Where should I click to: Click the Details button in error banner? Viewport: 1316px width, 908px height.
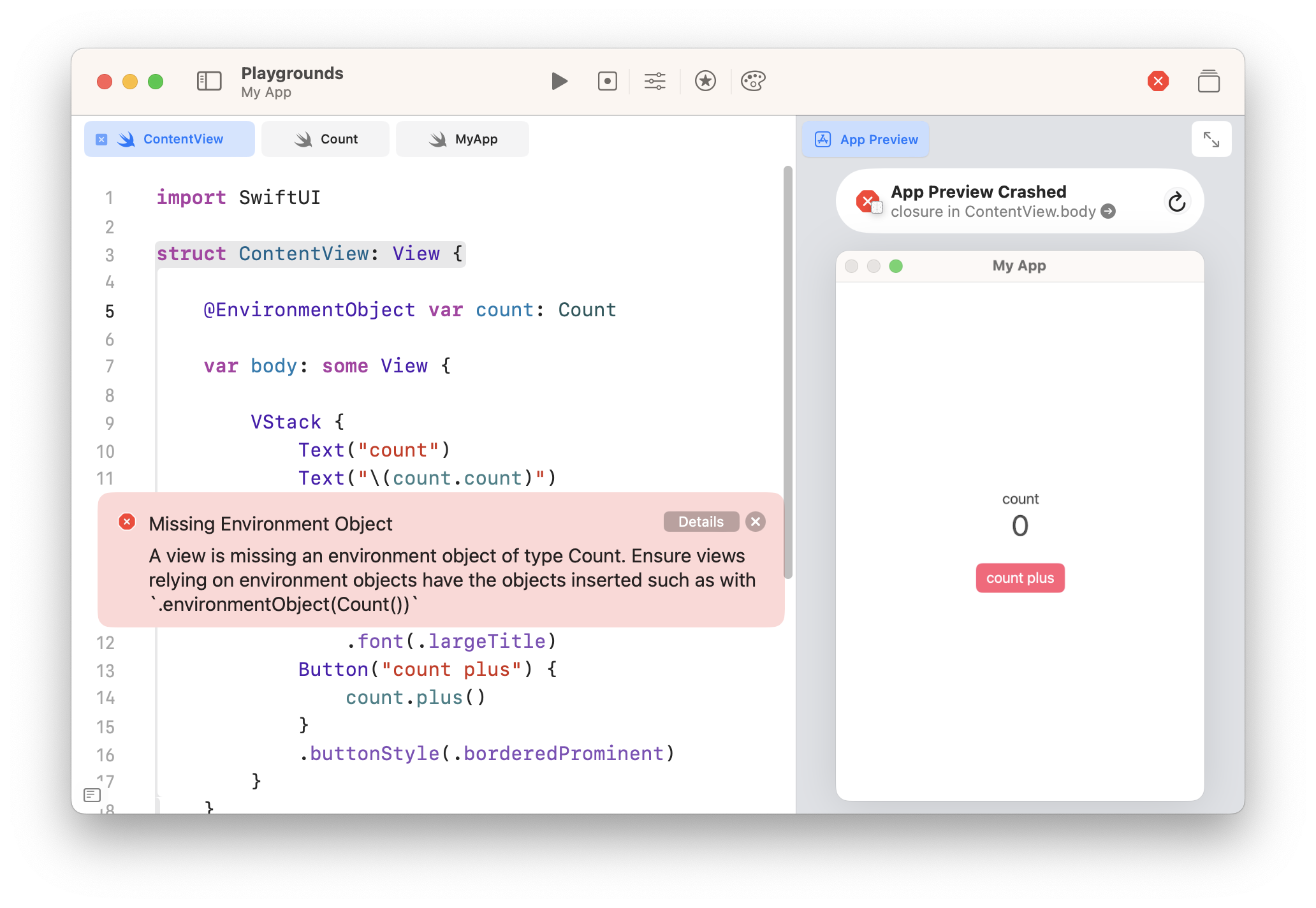tap(701, 522)
